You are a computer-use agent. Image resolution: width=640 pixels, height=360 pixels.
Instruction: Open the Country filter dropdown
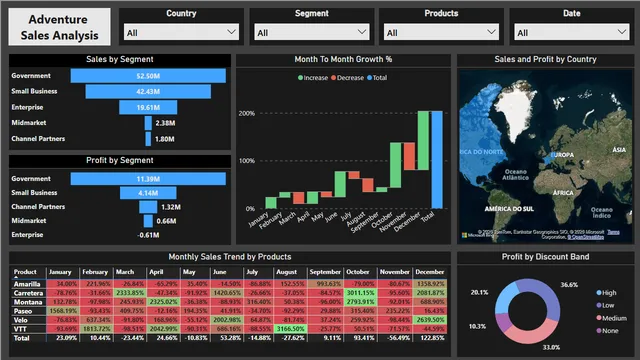click(182, 32)
